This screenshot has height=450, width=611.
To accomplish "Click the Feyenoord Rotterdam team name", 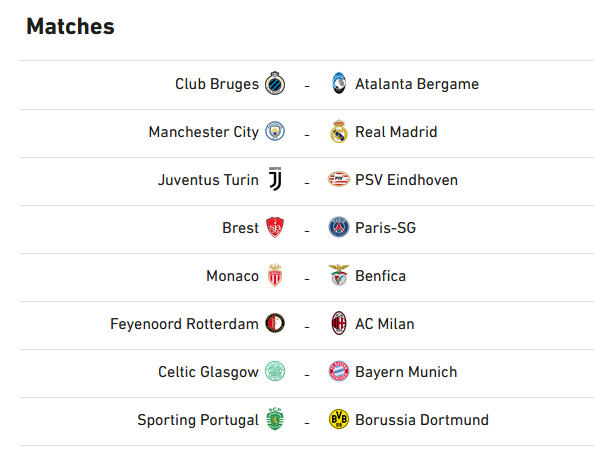I will click(x=184, y=324).
